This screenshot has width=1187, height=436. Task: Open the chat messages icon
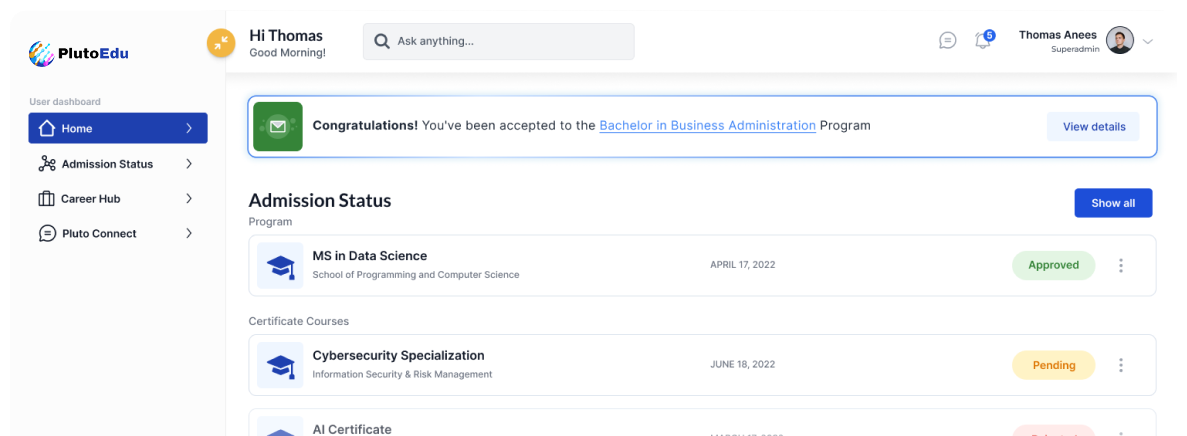click(947, 41)
